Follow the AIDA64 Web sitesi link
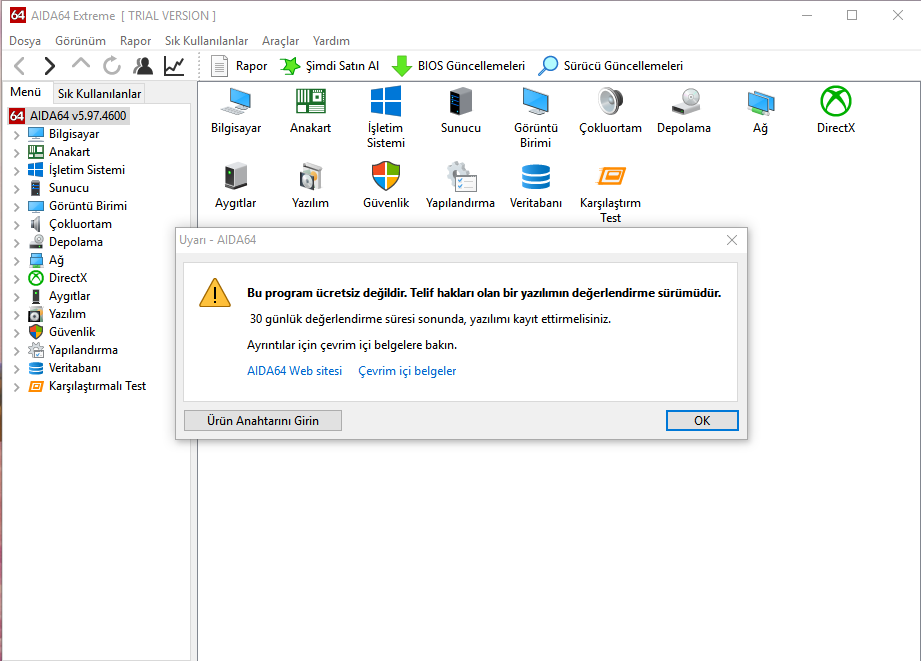 pyautogui.click(x=294, y=371)
